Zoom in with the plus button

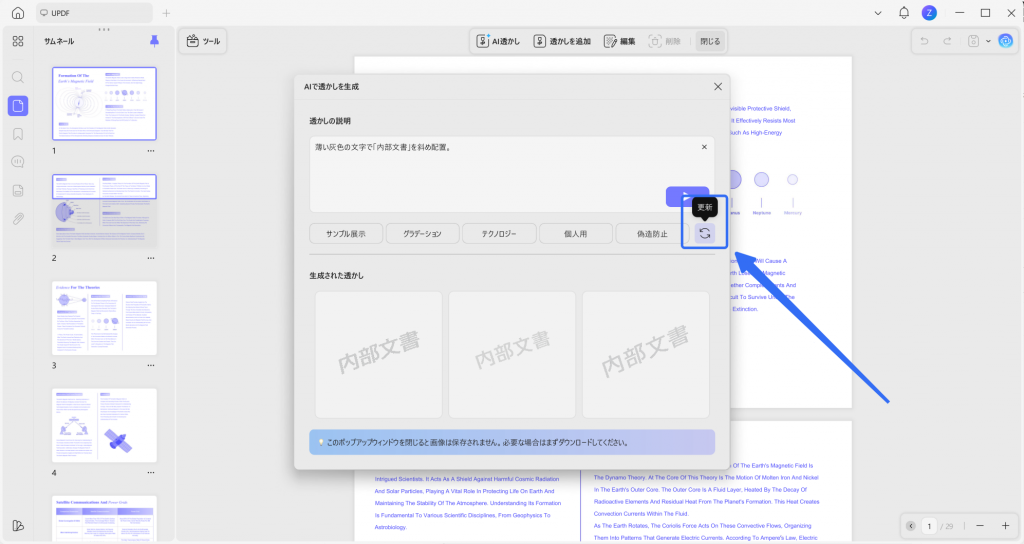[x=1006, y=526]
